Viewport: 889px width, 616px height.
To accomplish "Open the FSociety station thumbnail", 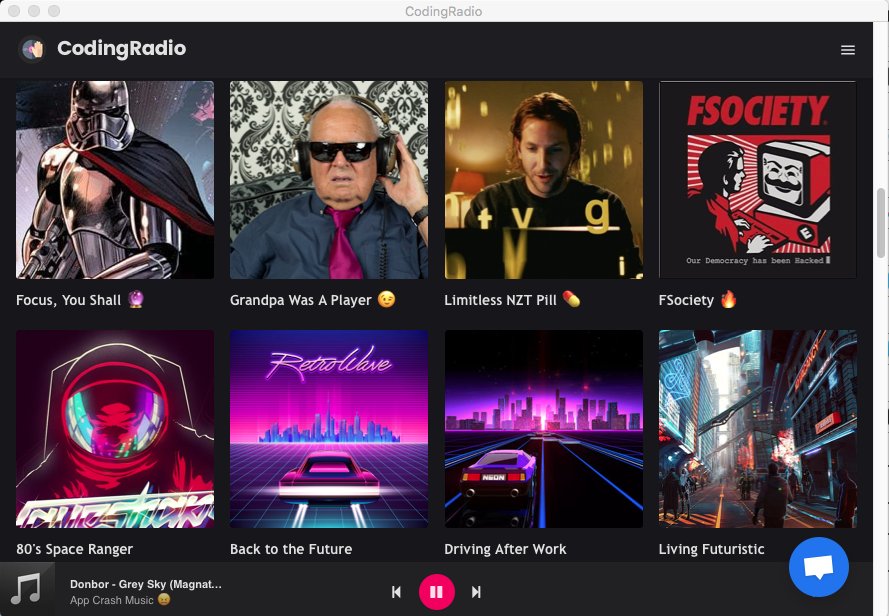I will tap(757, 180).
